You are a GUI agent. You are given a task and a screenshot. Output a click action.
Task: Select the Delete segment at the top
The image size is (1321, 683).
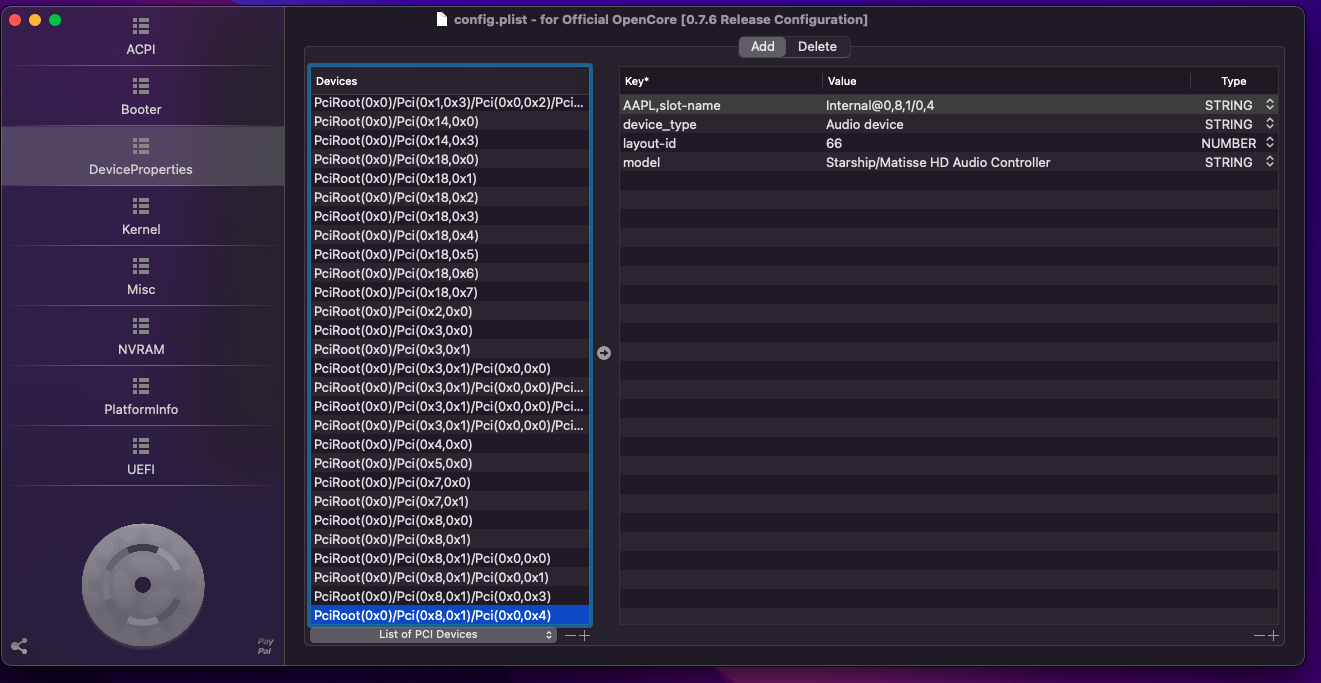point(817,47)
